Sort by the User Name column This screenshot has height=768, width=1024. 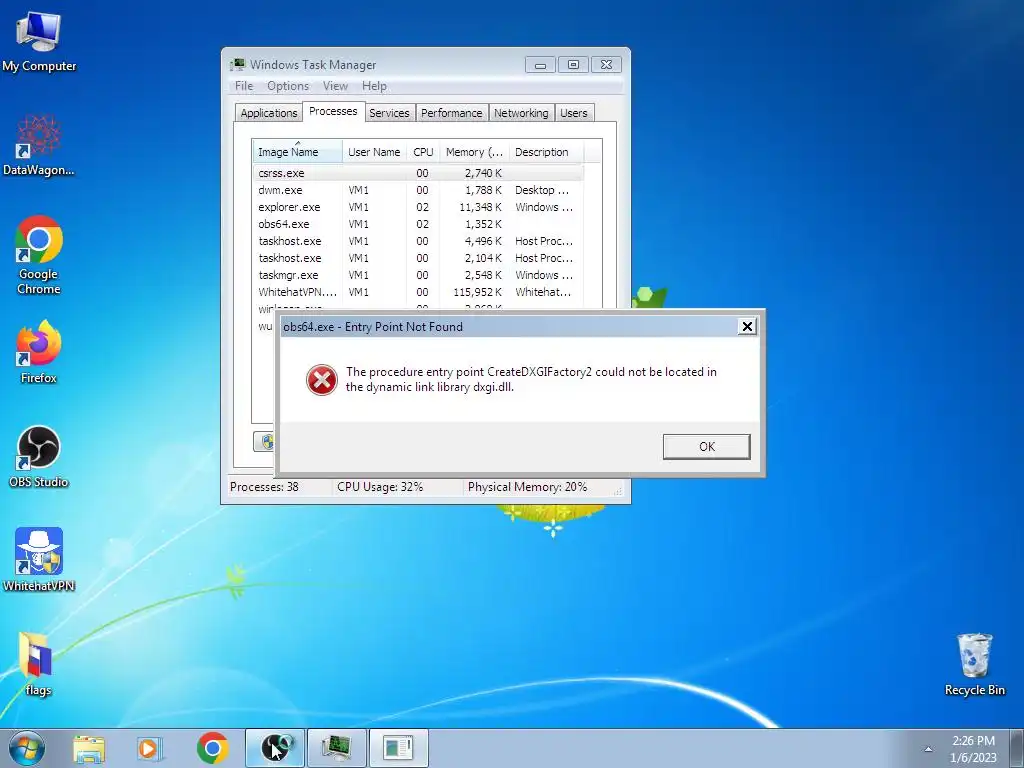pyautogui.click(x=375, y=152)
